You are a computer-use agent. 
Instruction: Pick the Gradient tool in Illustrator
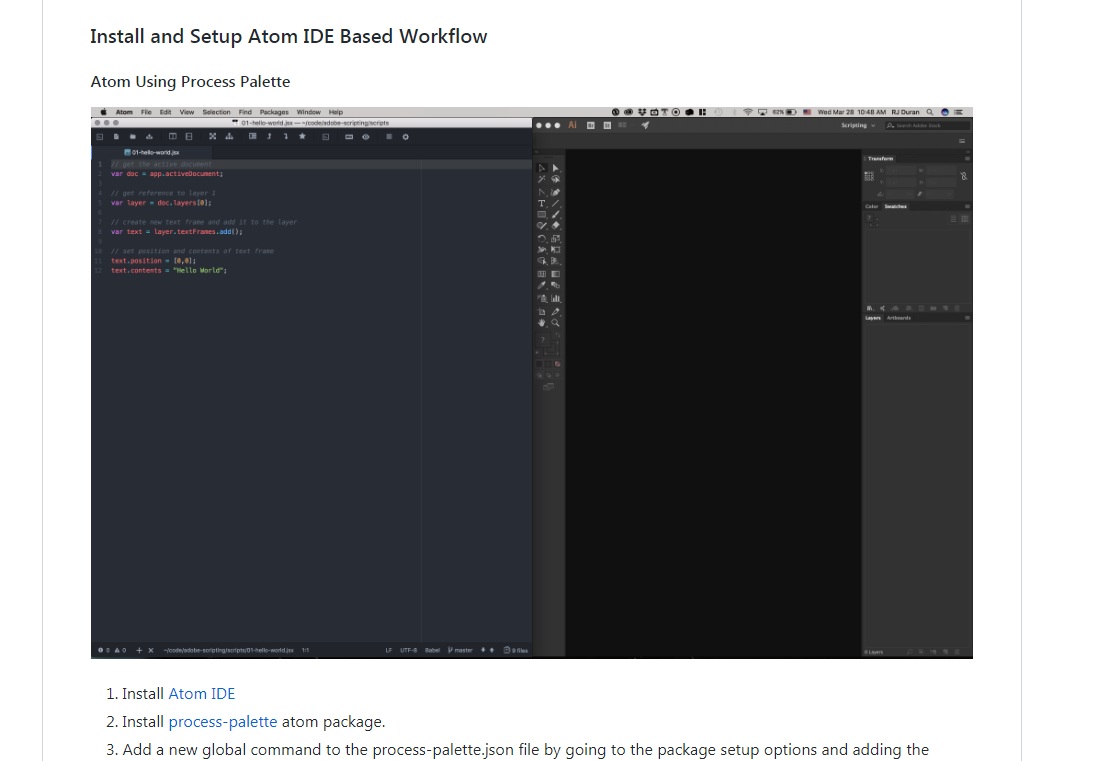click(556, 274)
